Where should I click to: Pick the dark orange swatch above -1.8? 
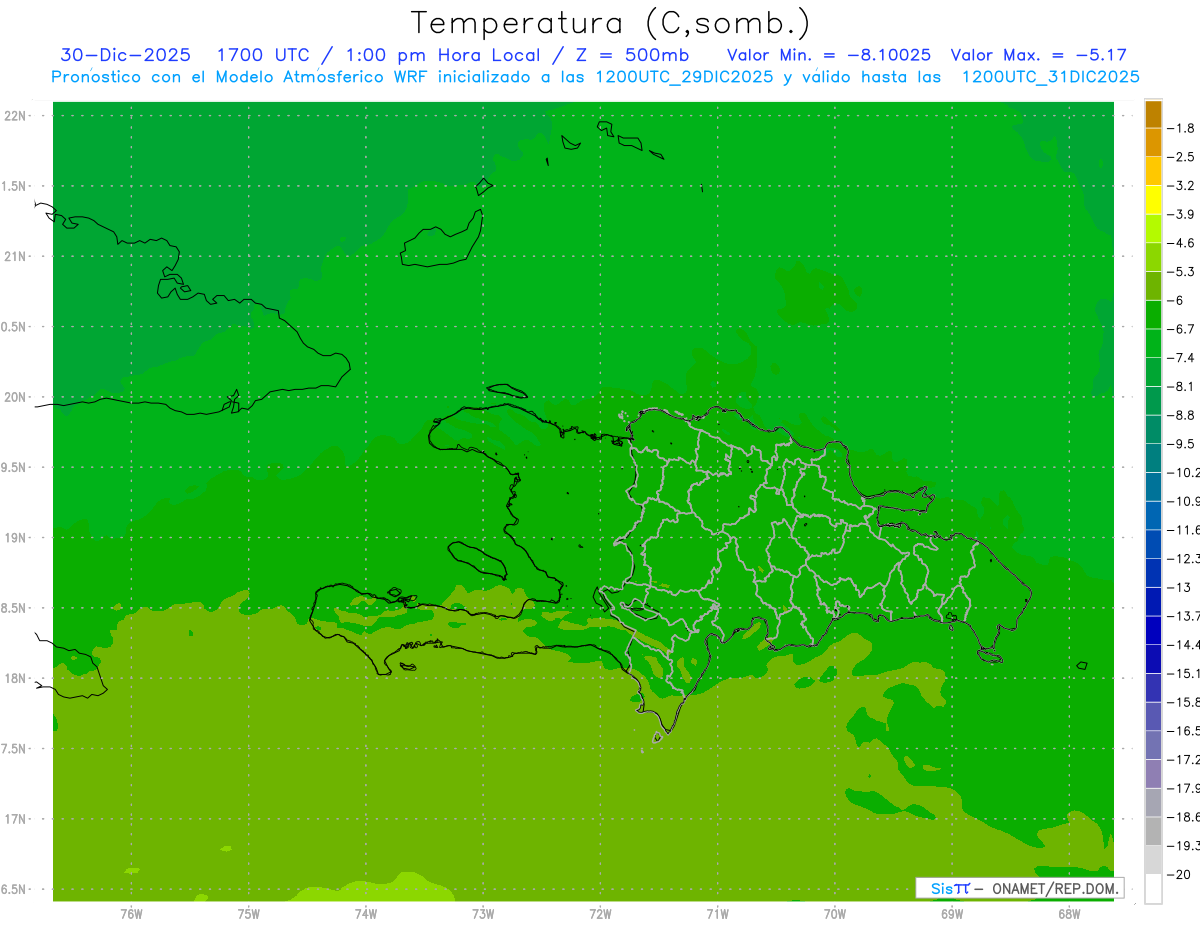(x=1153, y=114)
